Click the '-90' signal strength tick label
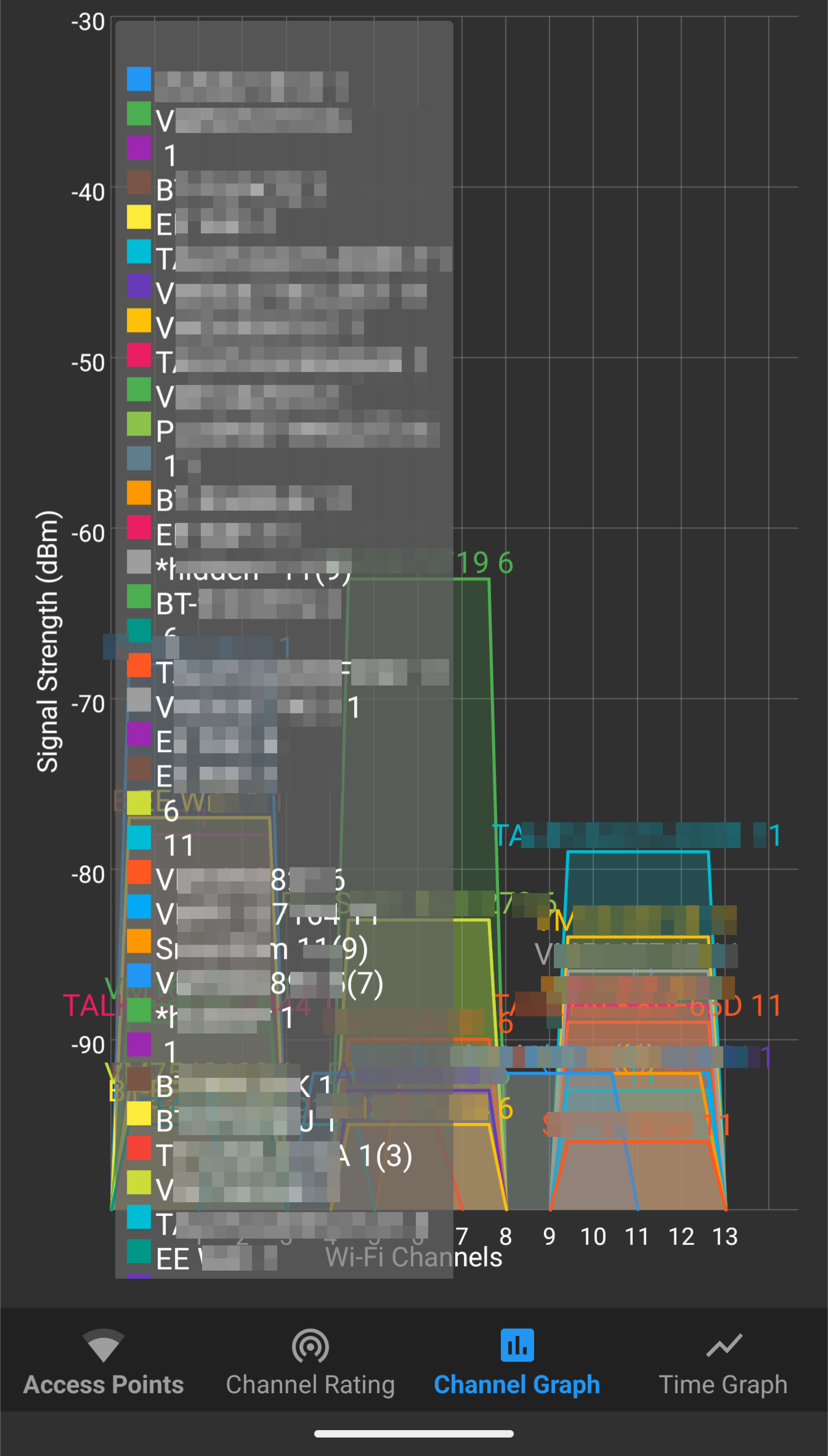Image resolution: width=828 pixels, height=1456 pixels. click(88, 1045)
